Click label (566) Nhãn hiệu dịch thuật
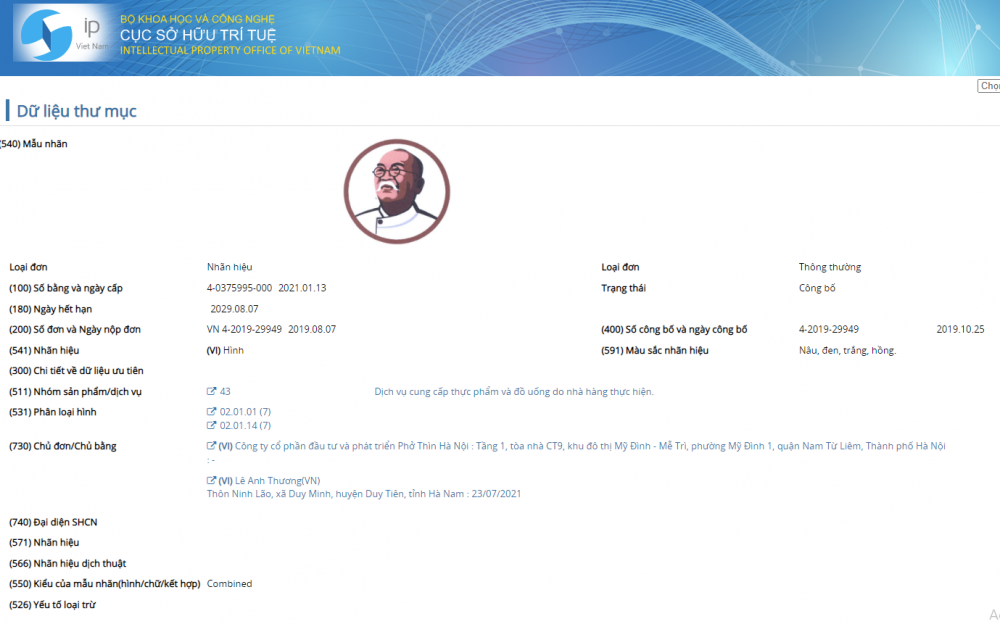The width and height of the screenshot is (1000, 624). coord(68,563)
